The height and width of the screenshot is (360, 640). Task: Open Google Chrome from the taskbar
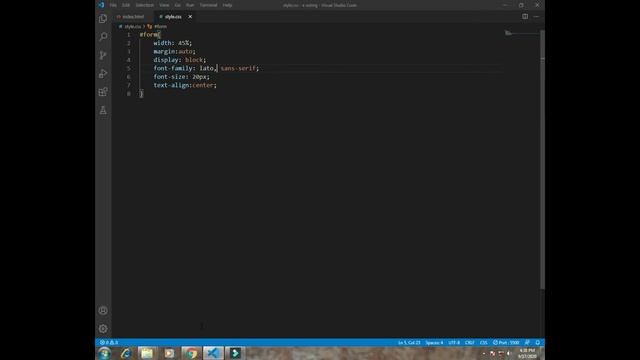click(191, 353)
